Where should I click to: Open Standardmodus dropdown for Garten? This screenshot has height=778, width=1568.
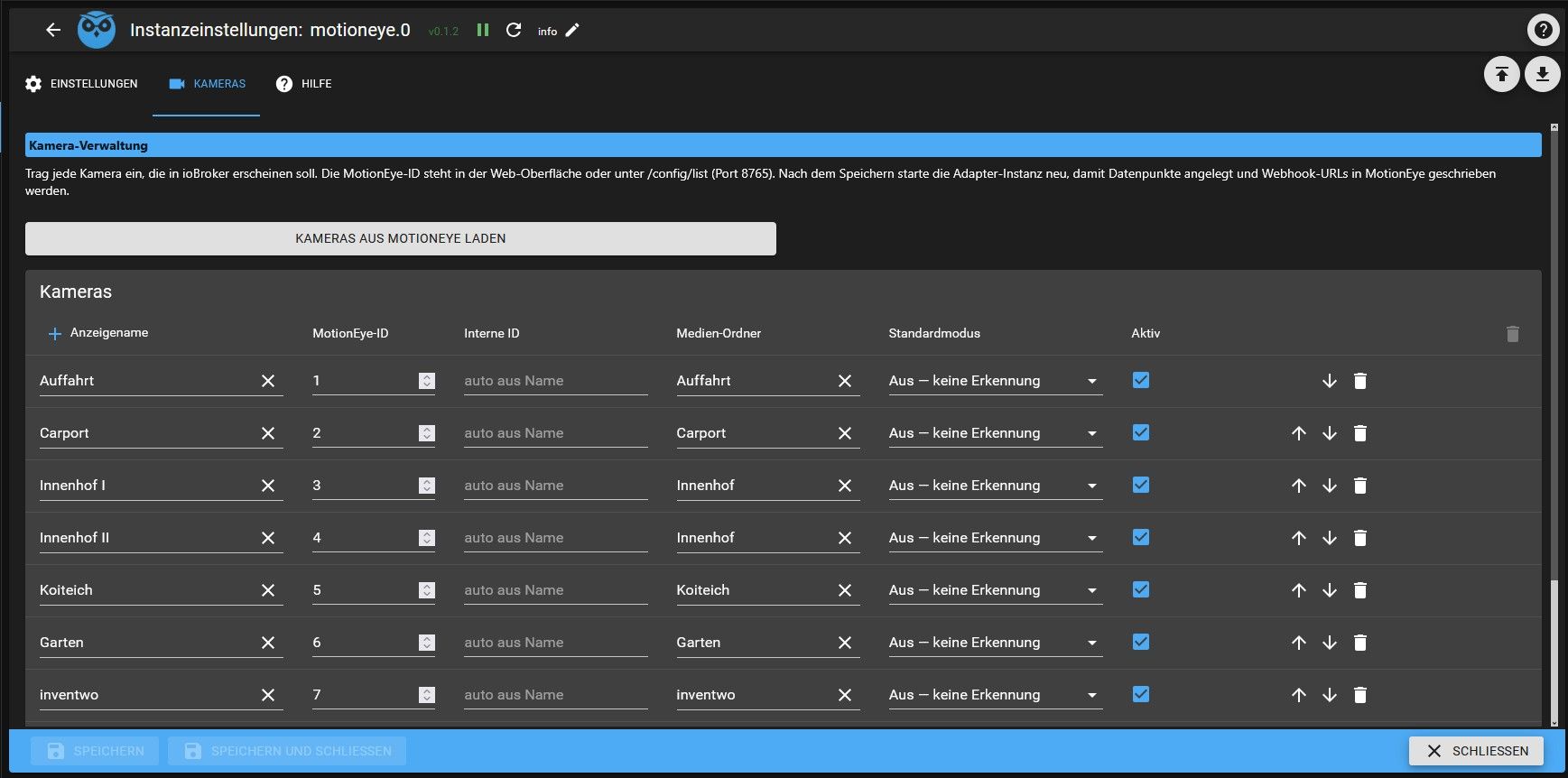[995, 643]
